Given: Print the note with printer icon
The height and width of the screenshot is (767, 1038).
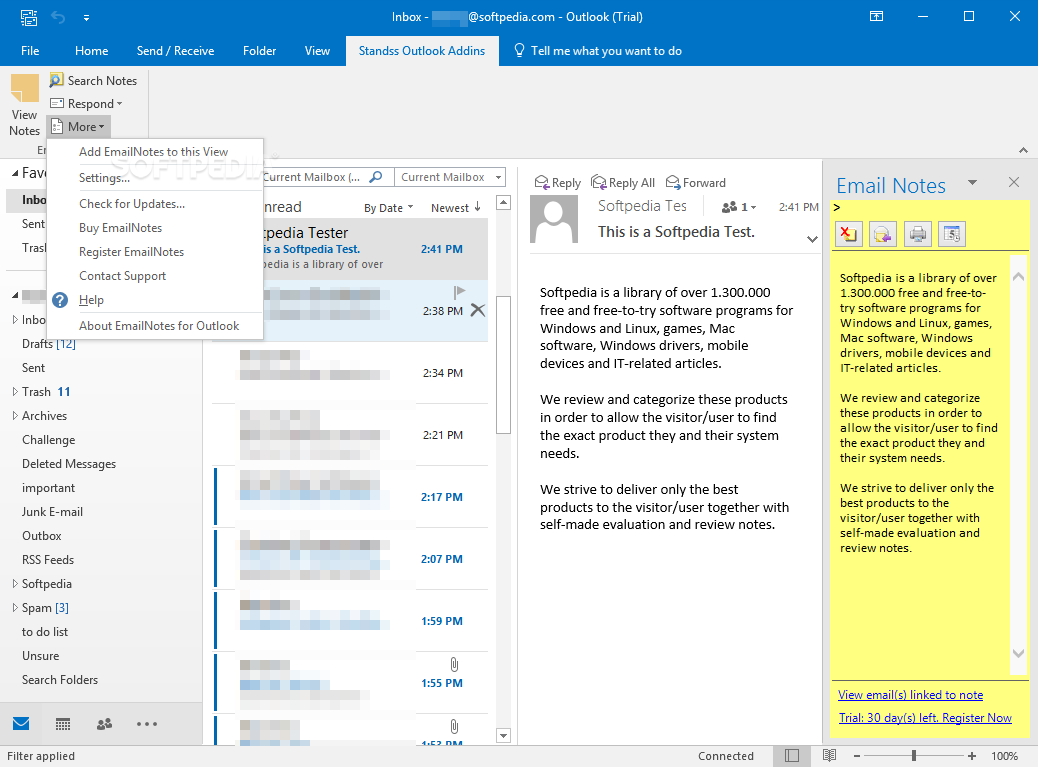Looking at the screenshot, I should click(918, 234).
